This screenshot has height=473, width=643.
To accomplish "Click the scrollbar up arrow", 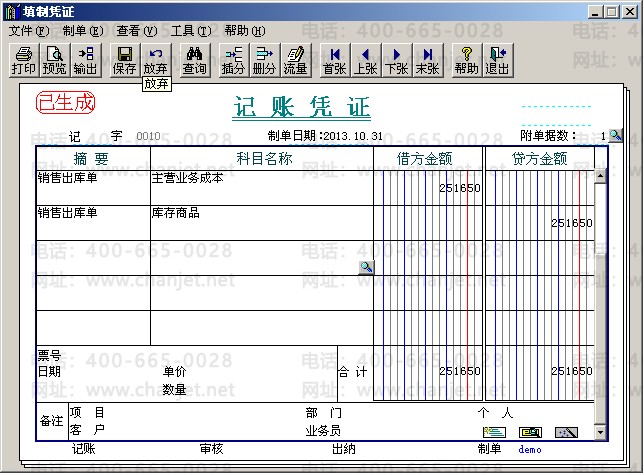I will pyautogui.click(x=600, y=176).
